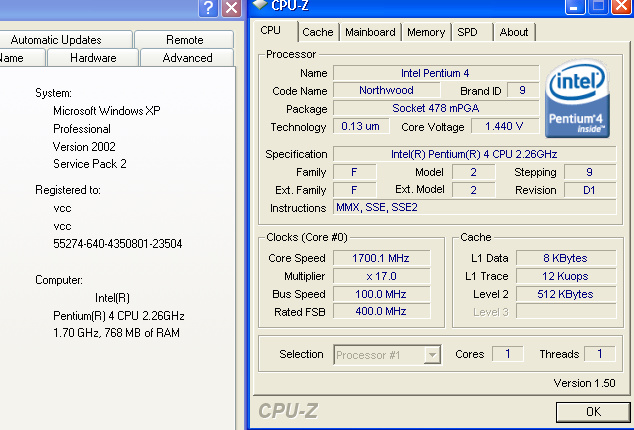Click the Threads count value
634x430 pixels.
(600, 354)
